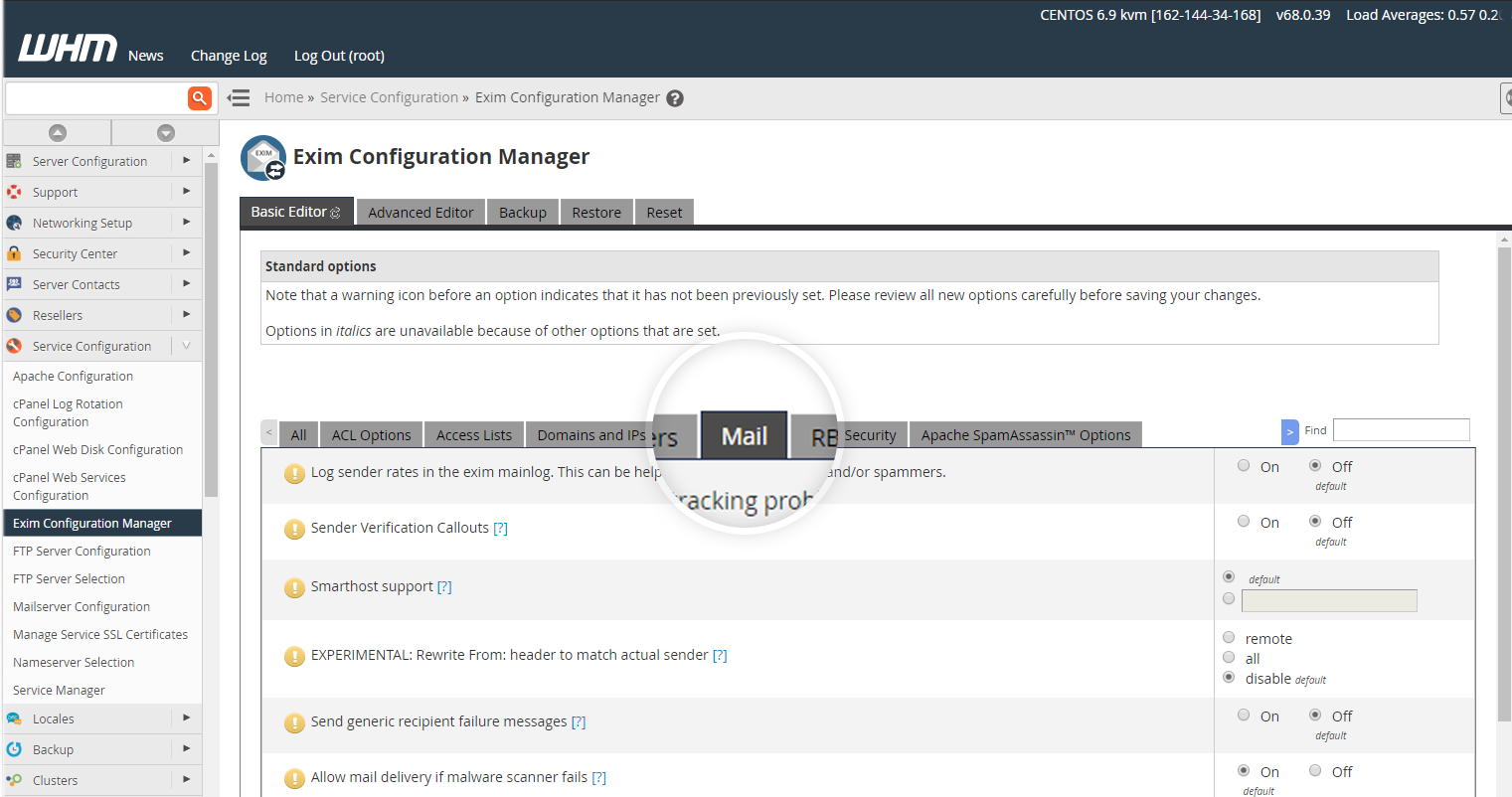Select the remote option for Rewrite From header
Viewport: 1512px width, 797px height.
[x=1229, y=638]
